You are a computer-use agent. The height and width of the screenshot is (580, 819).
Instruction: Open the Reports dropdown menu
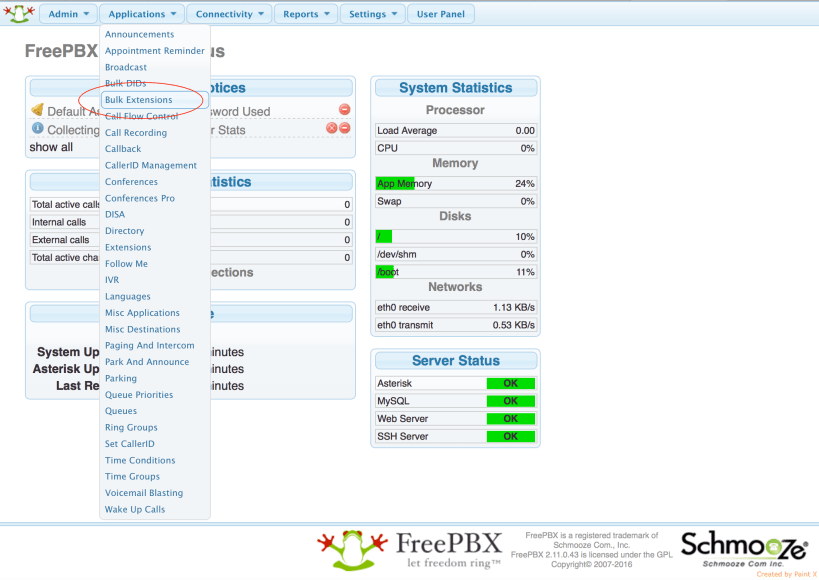306,14
